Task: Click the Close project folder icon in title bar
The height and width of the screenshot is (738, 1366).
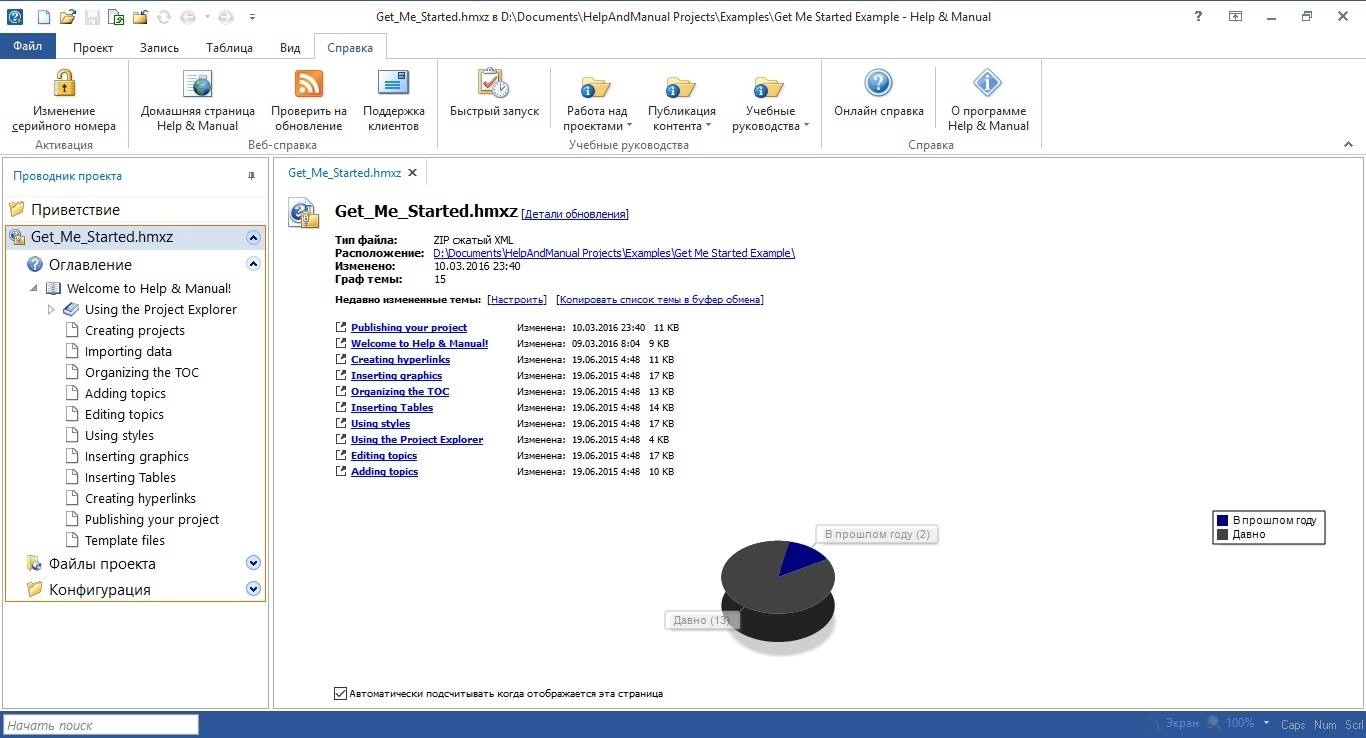Action: (140, 17)
